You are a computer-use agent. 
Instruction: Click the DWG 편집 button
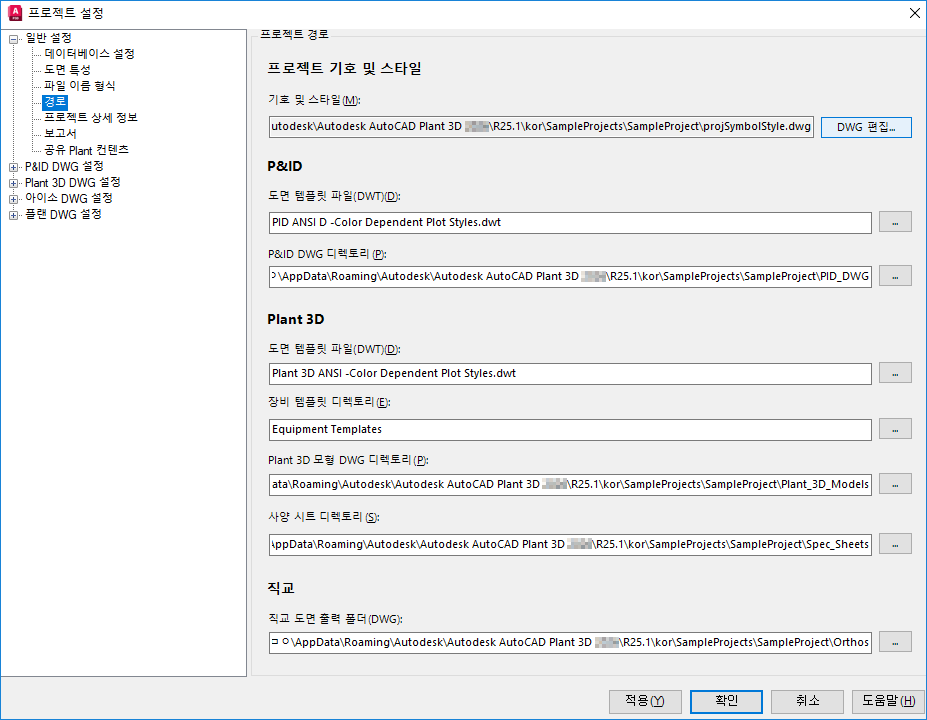click(866, 127)
